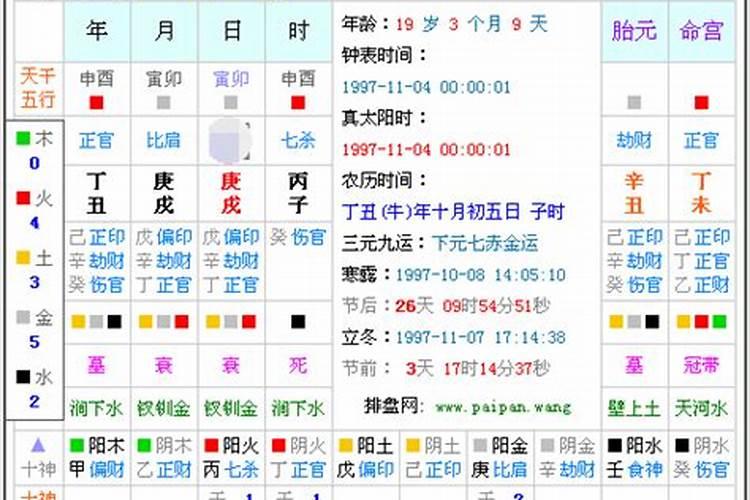
Task: Click 丁丑(牛)年十月初五日 子时
Action: coord(453,211)
